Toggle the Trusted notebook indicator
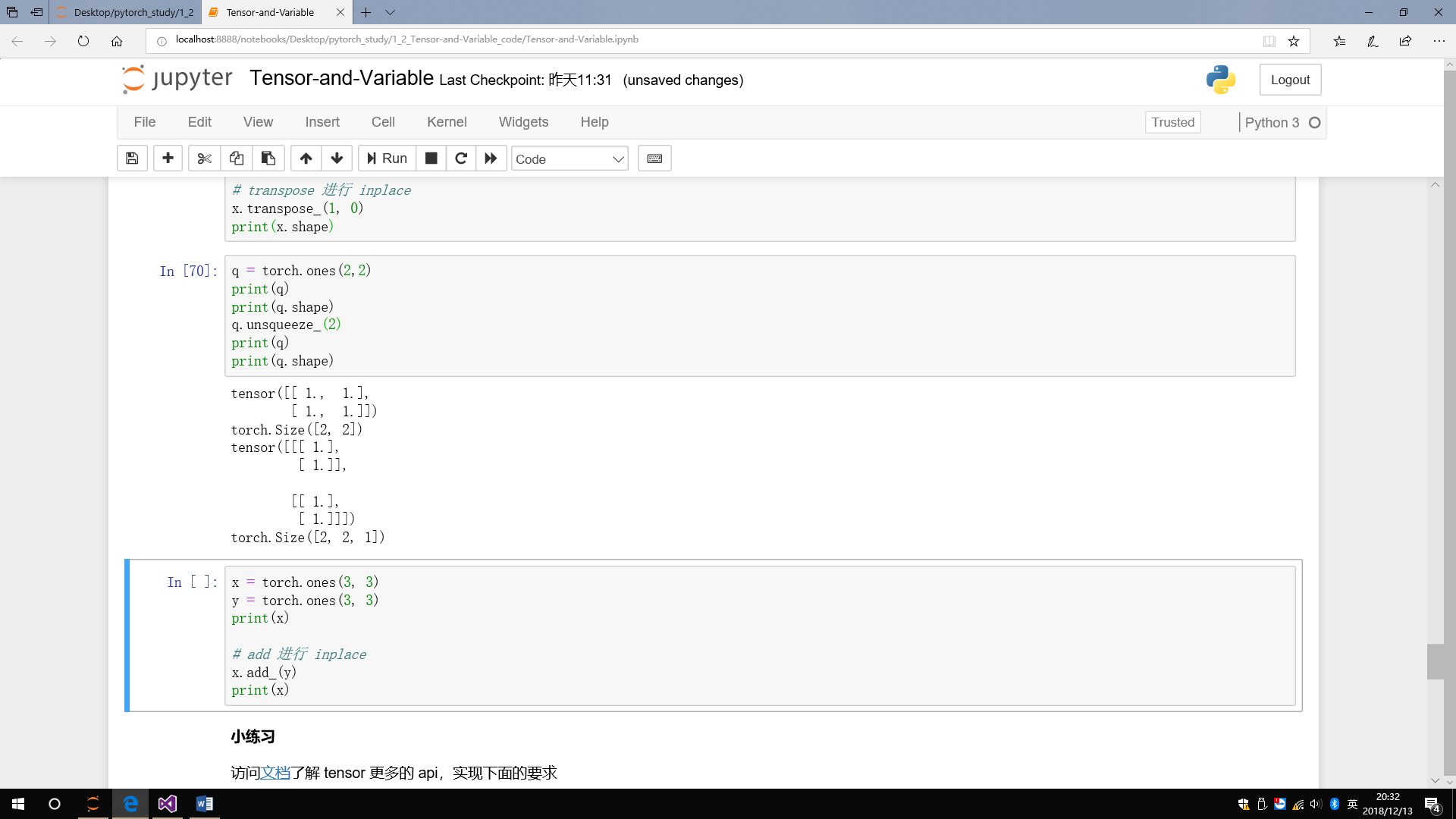This screenshot has width=1456, height=819. [1172, 122]
